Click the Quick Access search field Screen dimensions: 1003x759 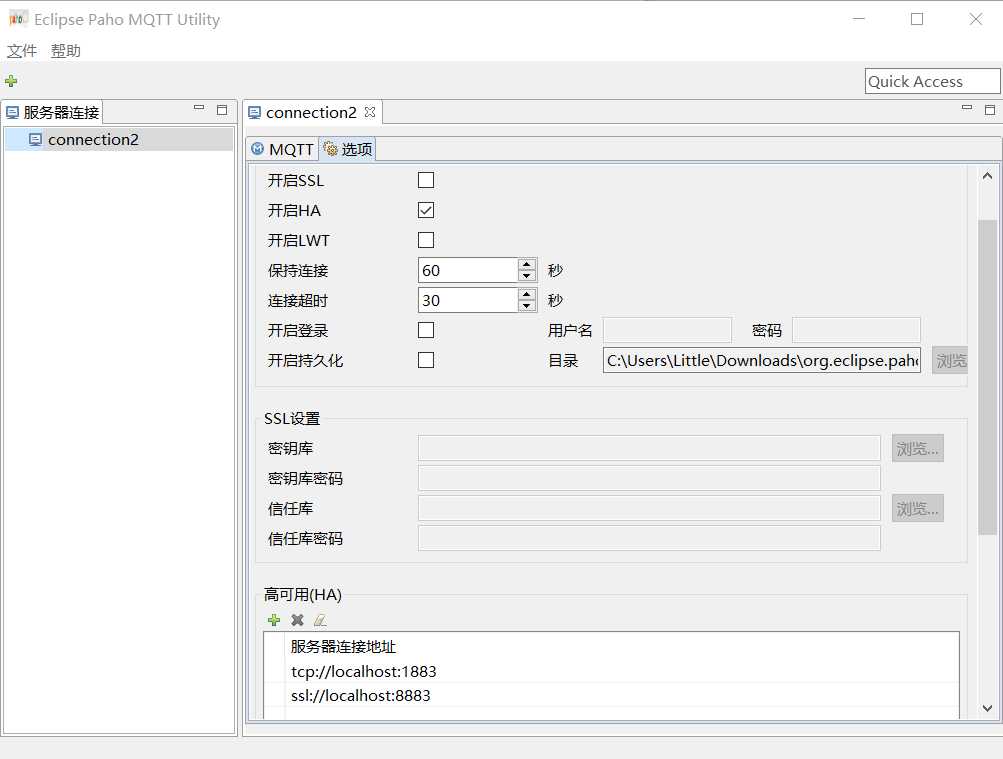pos(933,81)
